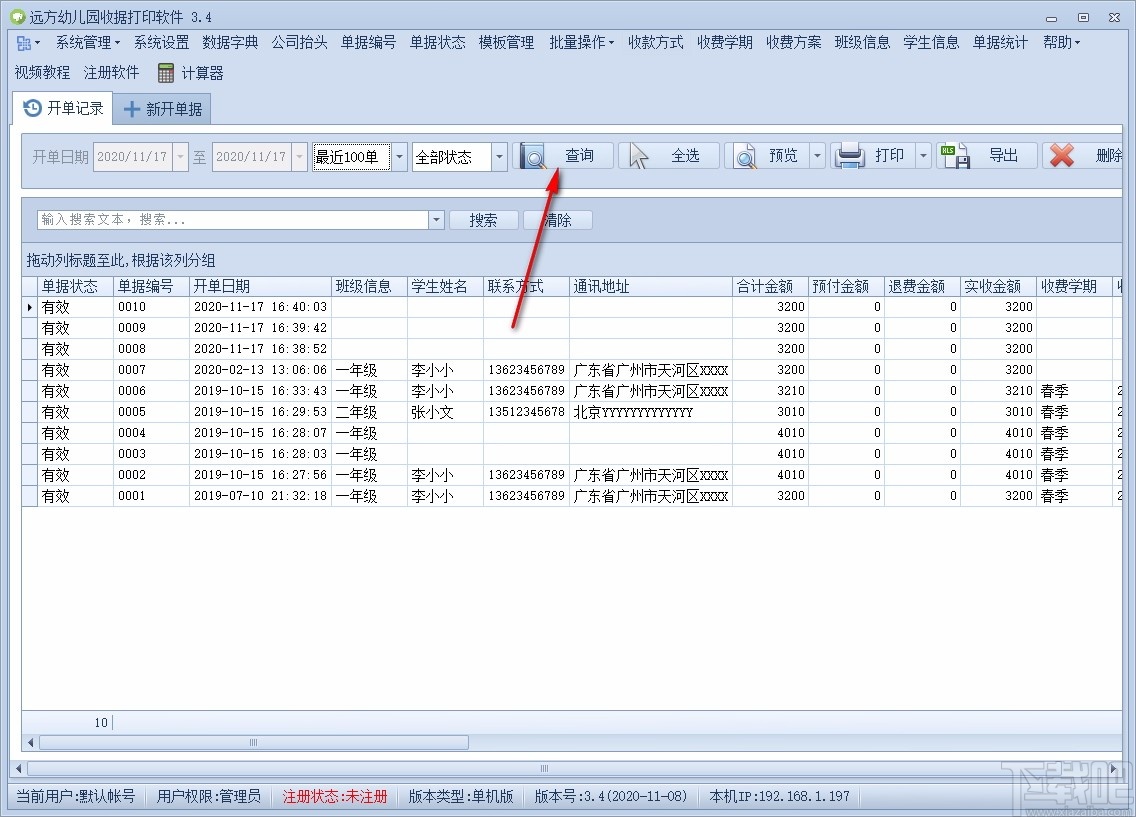Click the query button magnifier icon
This screenshot has height=817, width=1136.
[532, 156]
